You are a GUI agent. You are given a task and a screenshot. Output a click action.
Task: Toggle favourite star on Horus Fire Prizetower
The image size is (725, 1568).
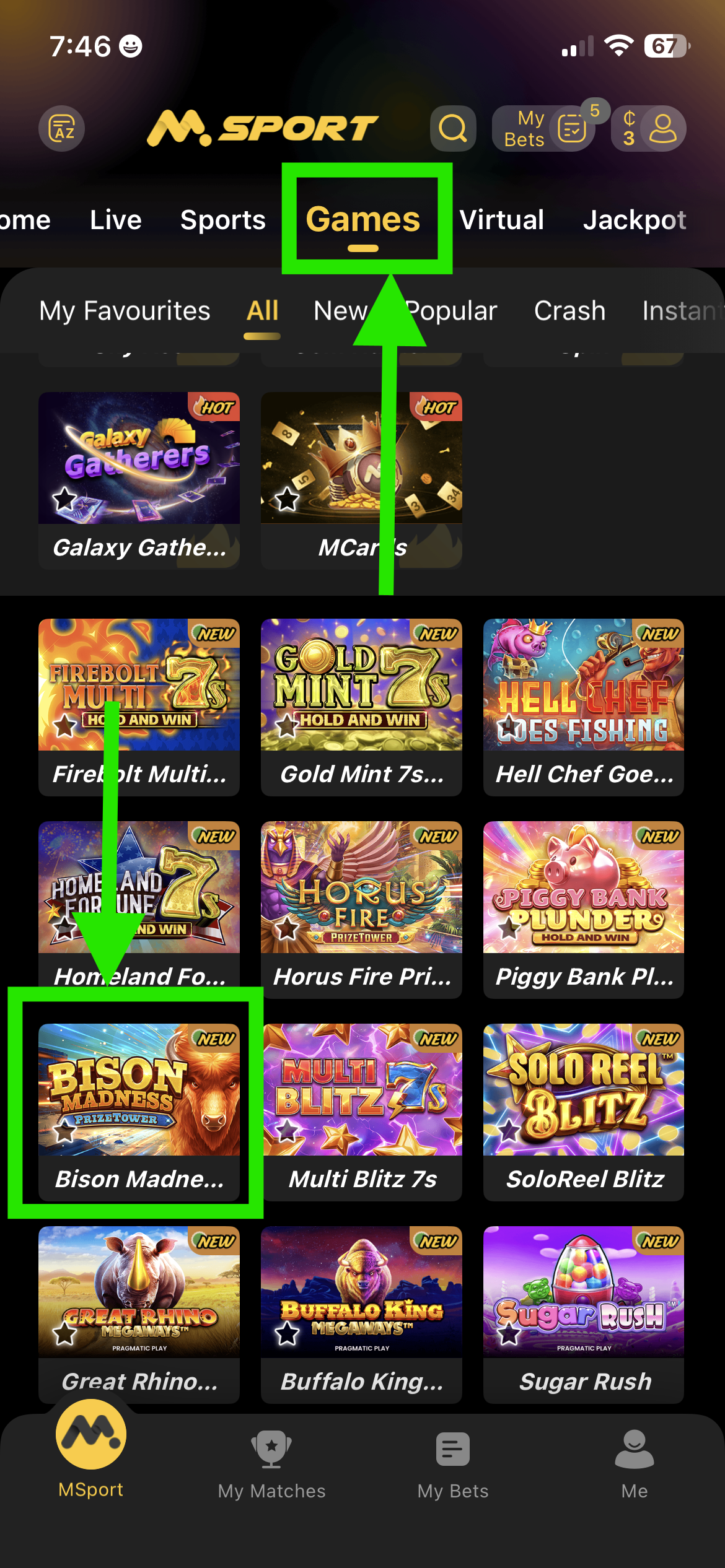(x=287, y=928)
